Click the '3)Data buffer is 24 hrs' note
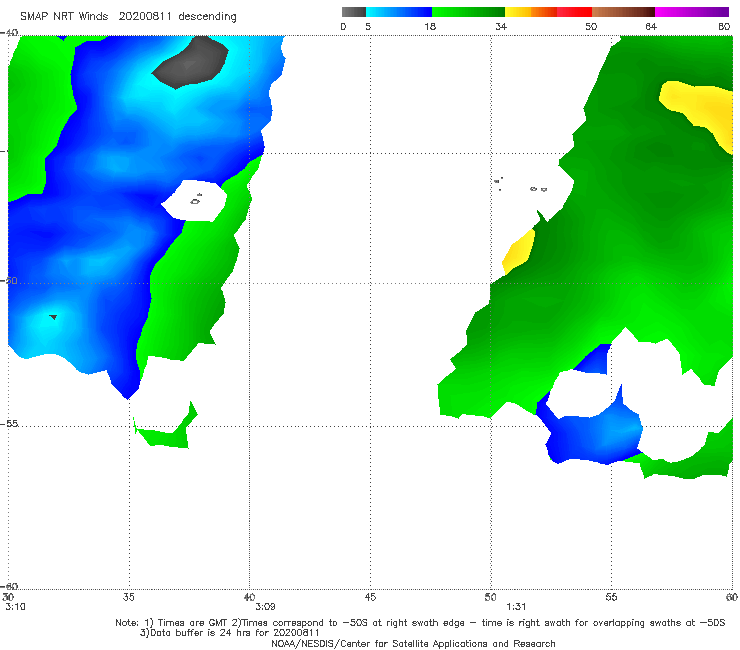The width and height of the screenshot is (740, 650). pyautogui.click(x=230, y=633)
